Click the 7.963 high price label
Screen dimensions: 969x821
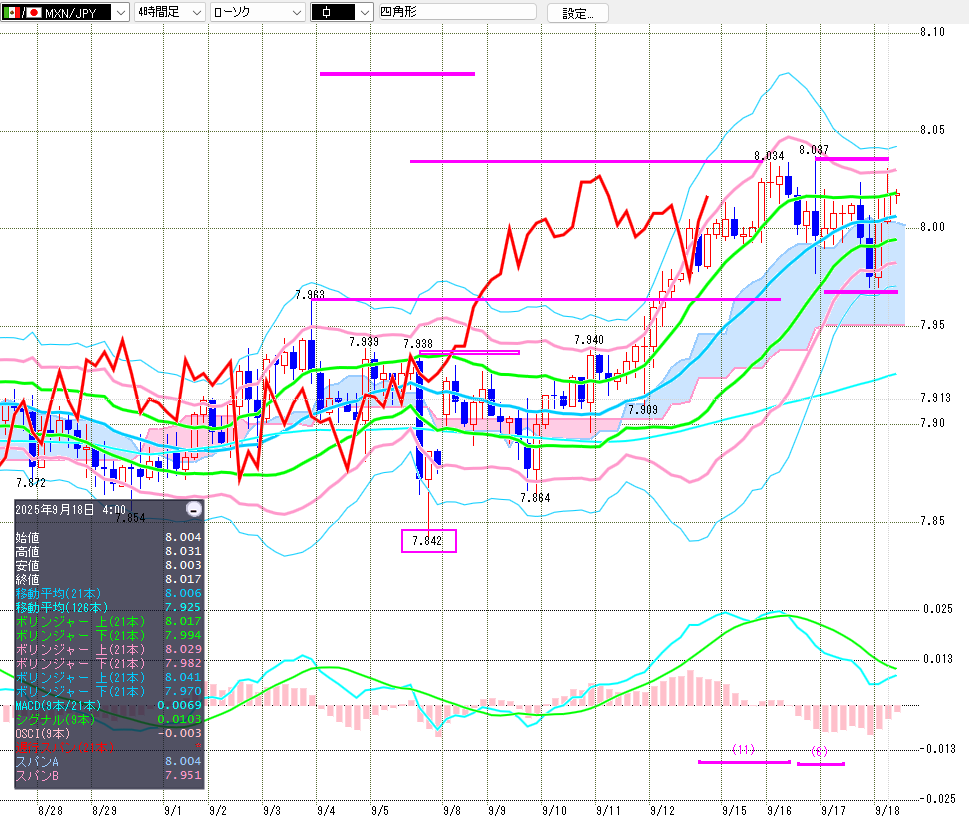(x=310, y=294)
